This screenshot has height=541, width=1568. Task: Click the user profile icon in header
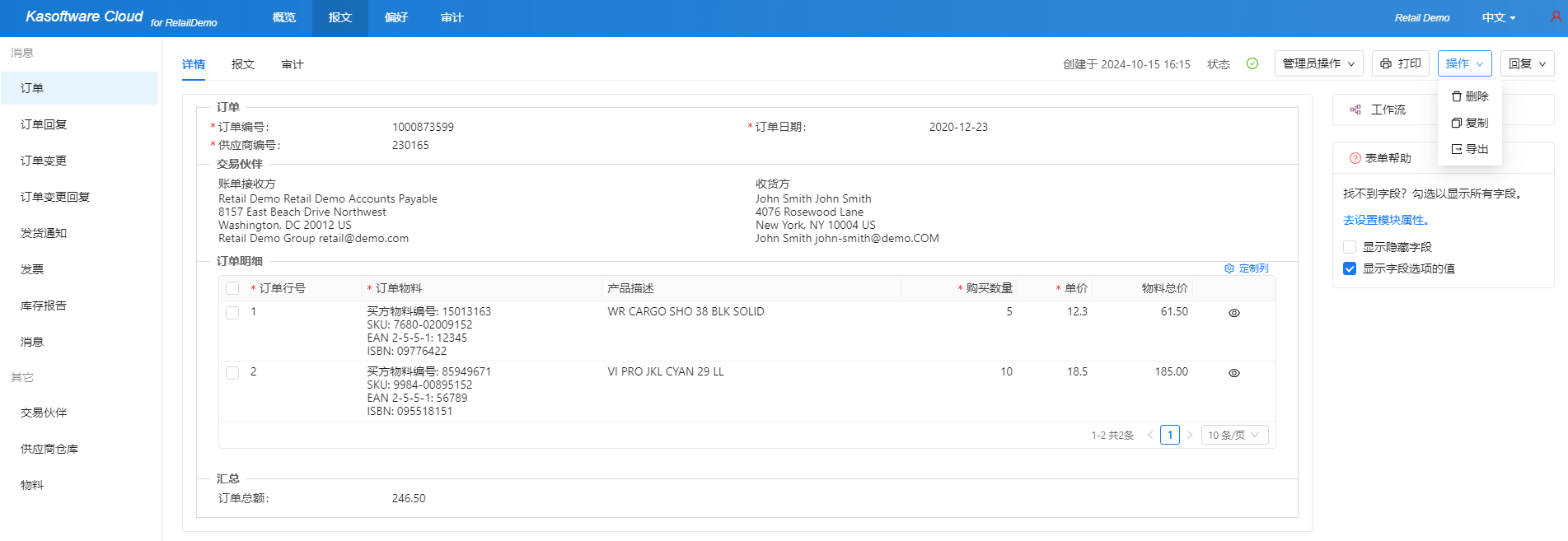(1556, 16)
